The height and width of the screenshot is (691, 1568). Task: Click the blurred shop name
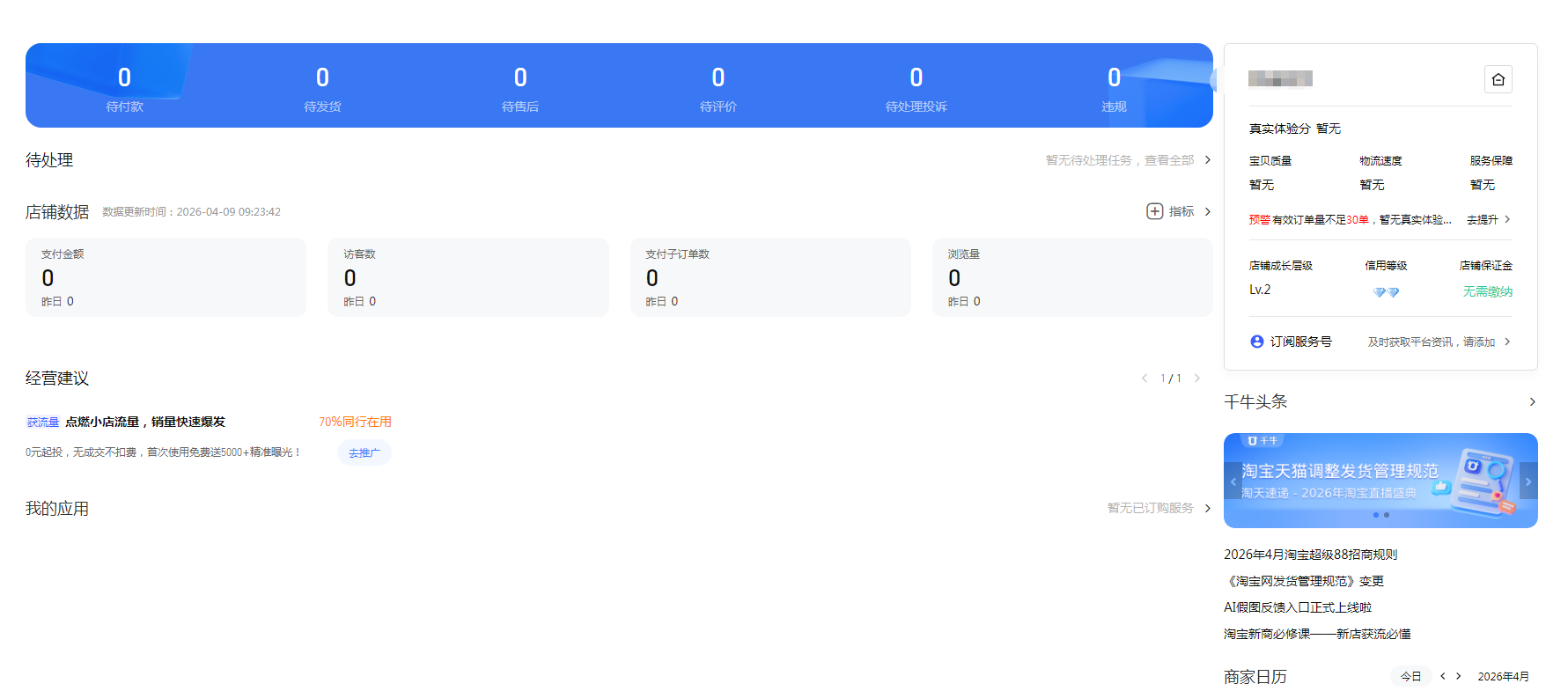[1280, 79]
